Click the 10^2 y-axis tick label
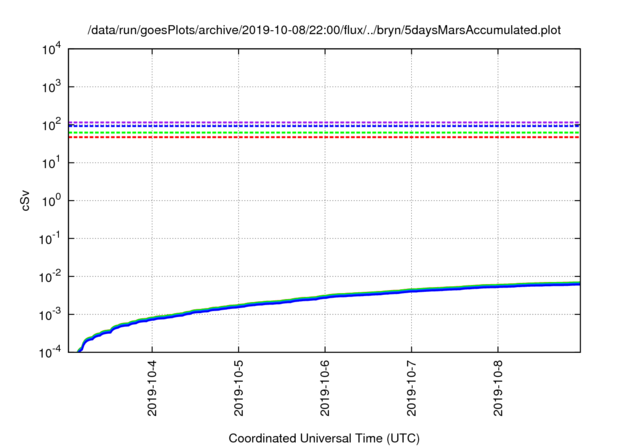Viewport: 640px width, 448px height. click(51, 125)
